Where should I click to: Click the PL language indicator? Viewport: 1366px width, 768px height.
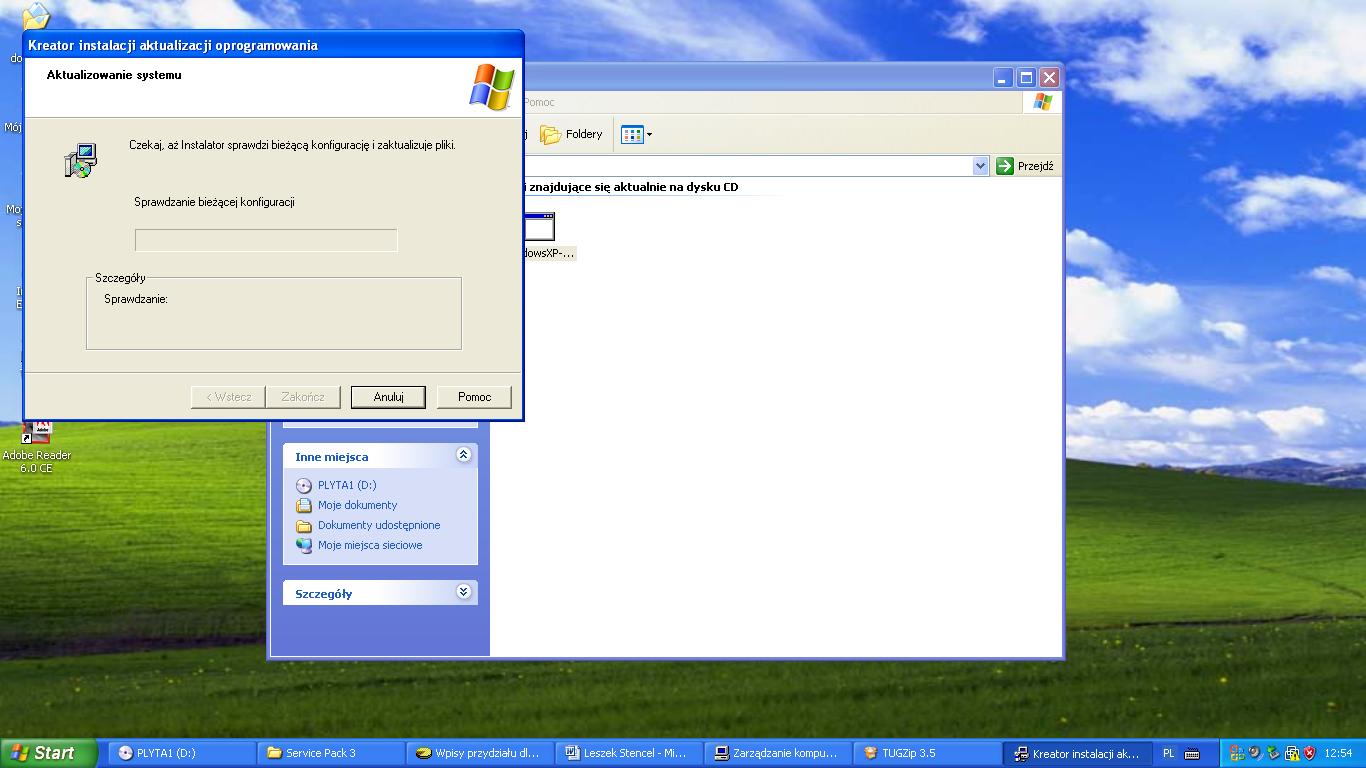tap(1169, 753)
